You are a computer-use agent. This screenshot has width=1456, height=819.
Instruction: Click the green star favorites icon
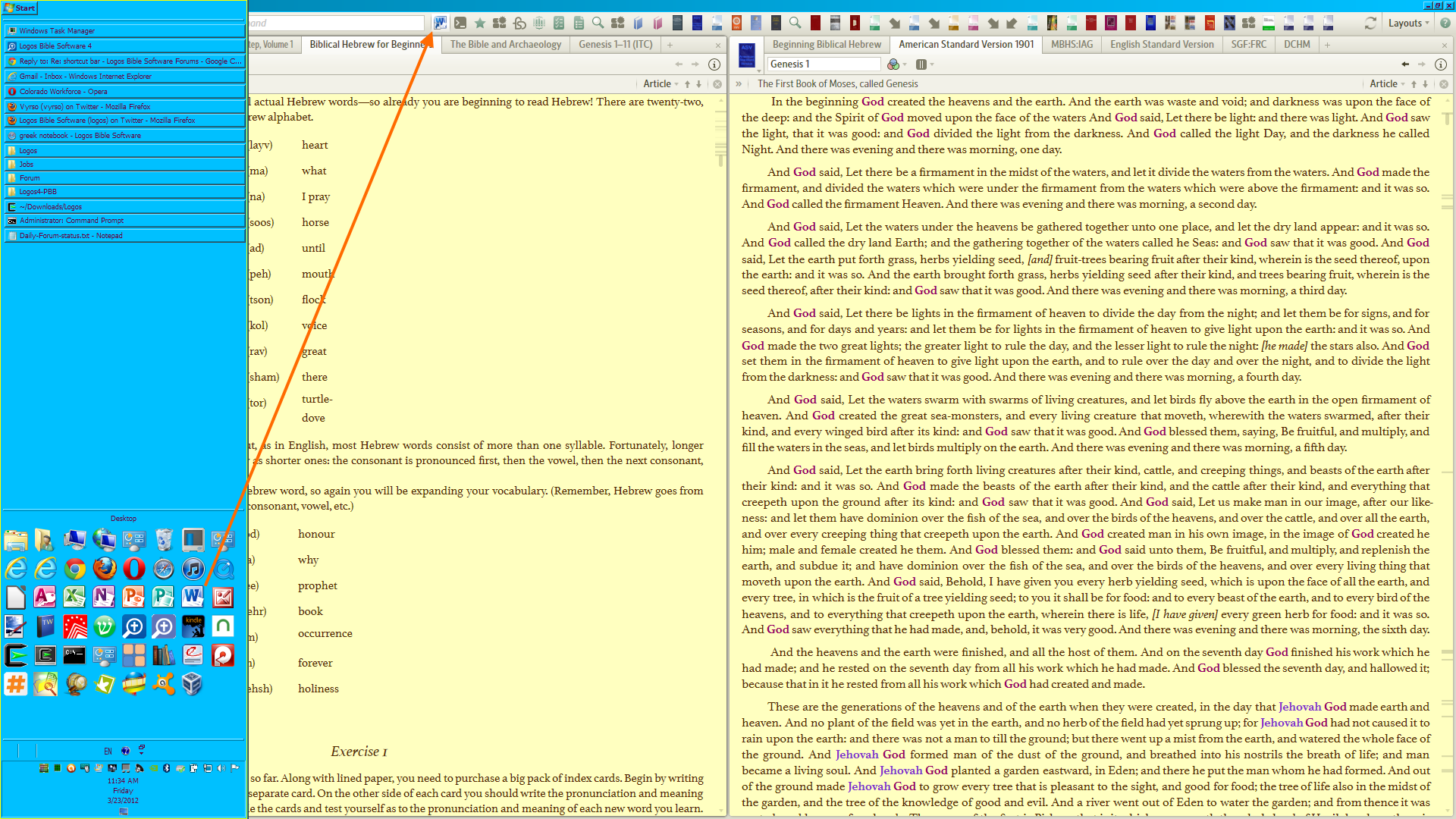tap(479, 23)
